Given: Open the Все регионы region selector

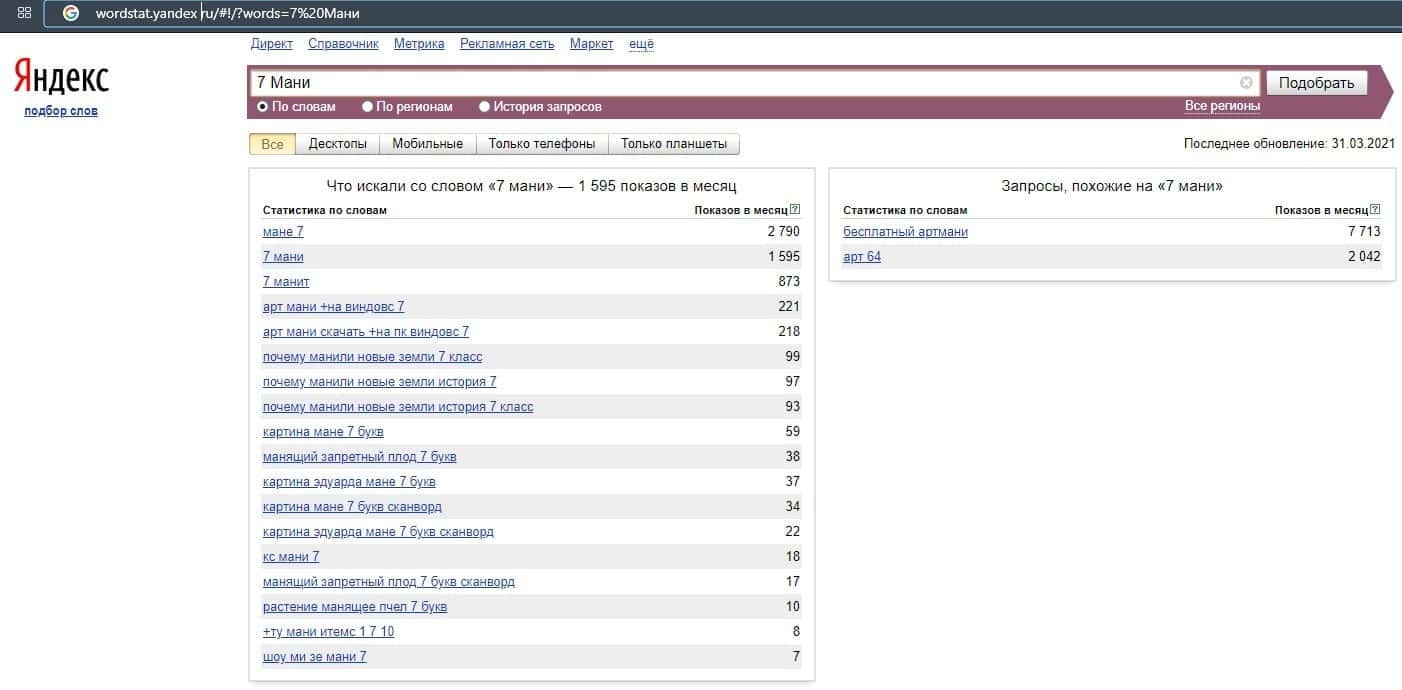Looking at the screenshot, I should click(x=1222, y=106).
